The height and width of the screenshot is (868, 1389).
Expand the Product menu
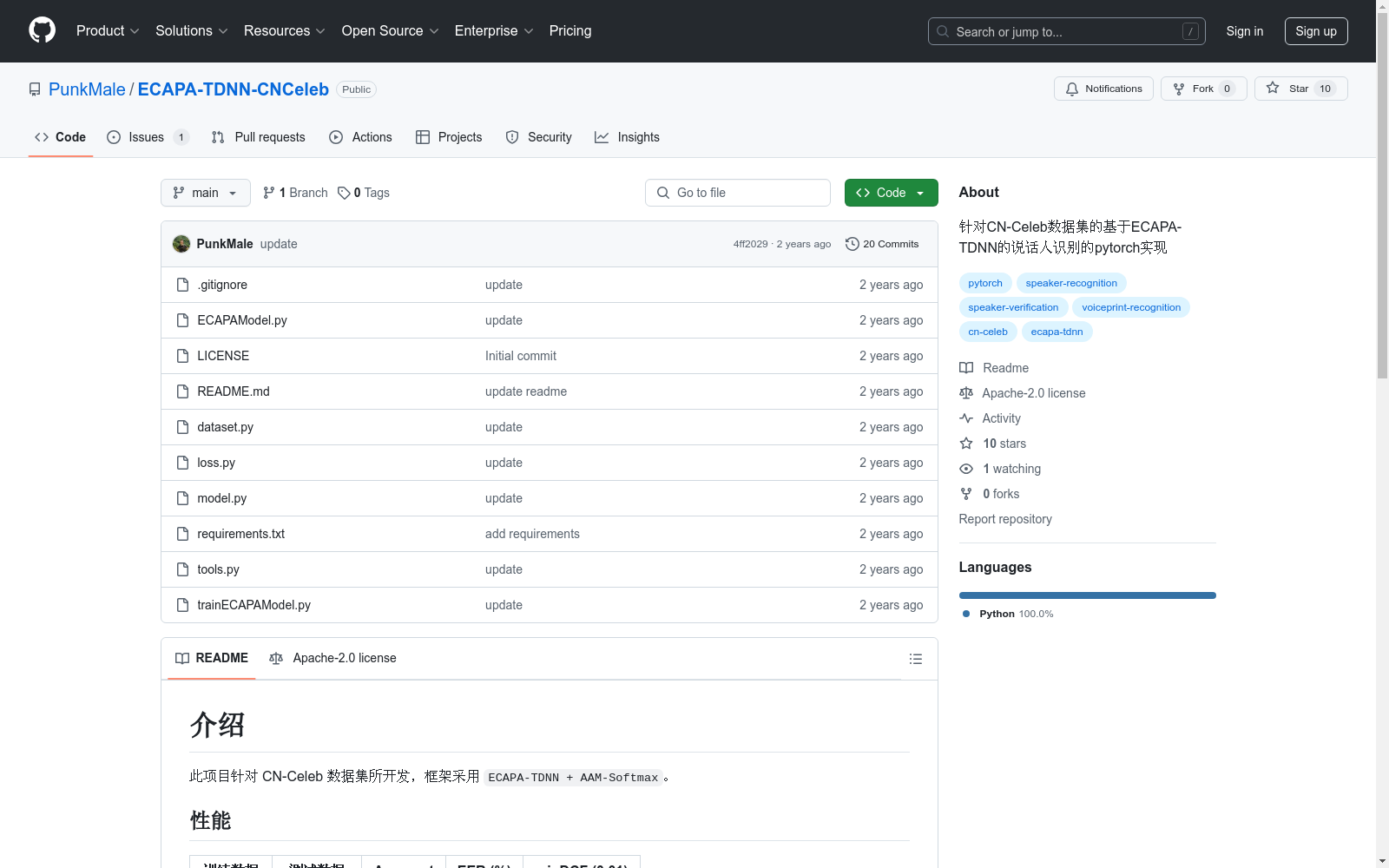coord(108,30)
